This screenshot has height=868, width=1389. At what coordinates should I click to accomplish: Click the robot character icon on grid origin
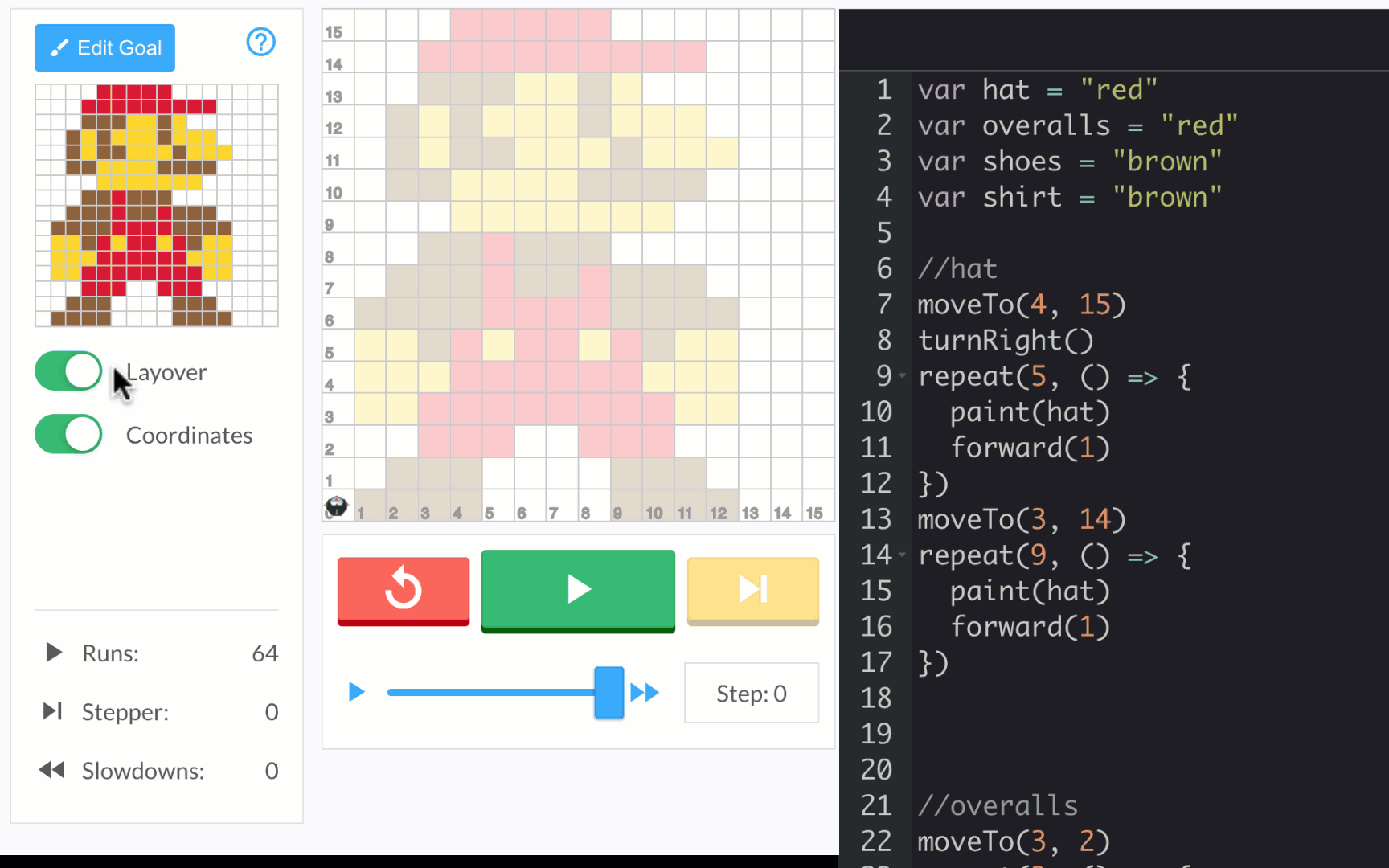click(336, 506)
